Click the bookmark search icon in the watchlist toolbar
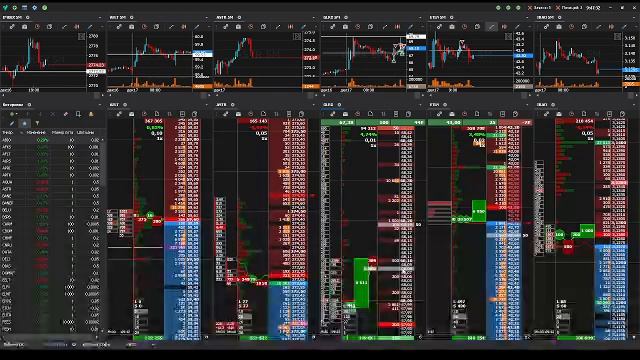The image size is (640, 360). tap(78, 114)
